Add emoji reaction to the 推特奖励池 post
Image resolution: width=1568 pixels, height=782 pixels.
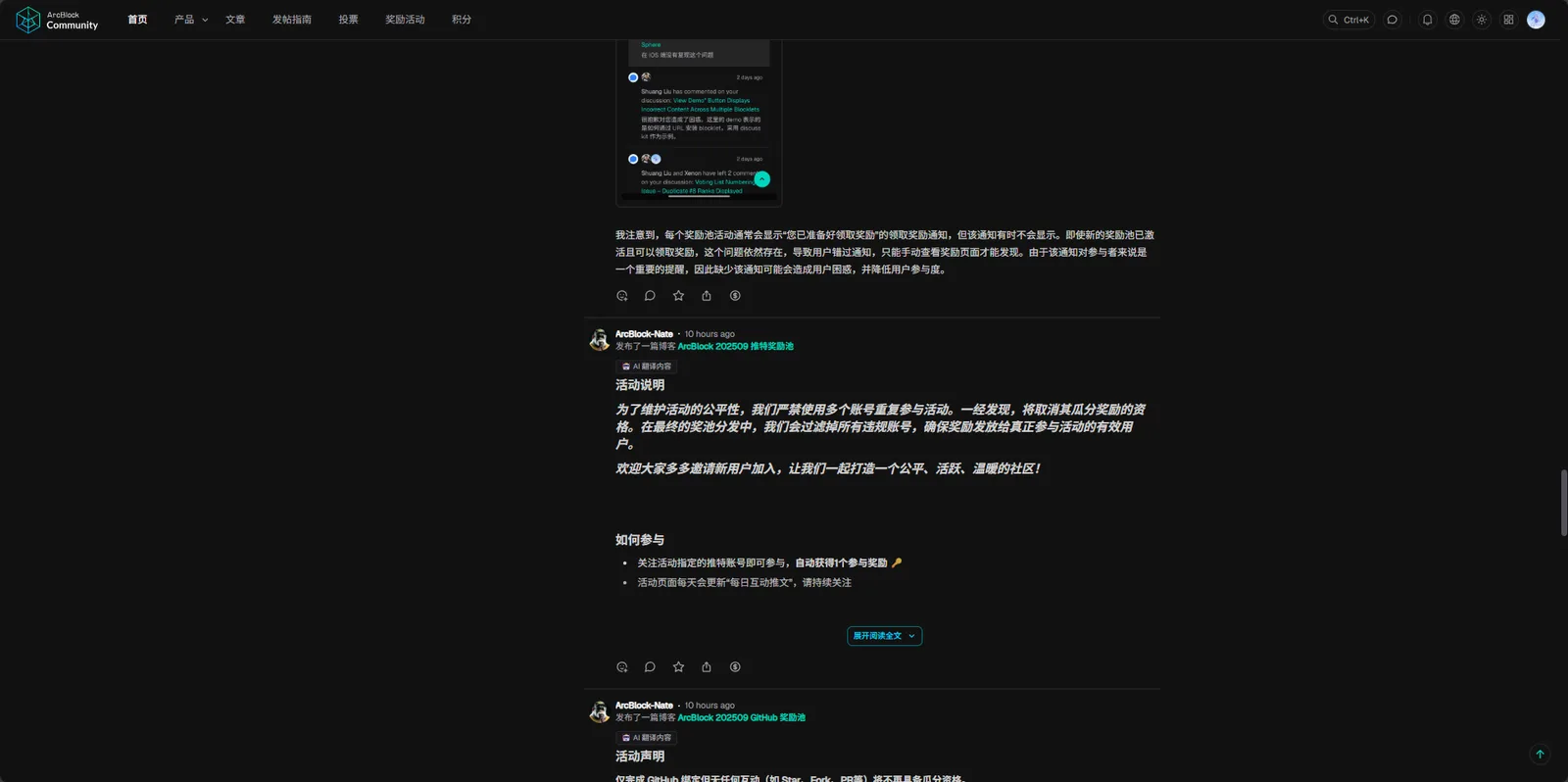coord(621,667)
